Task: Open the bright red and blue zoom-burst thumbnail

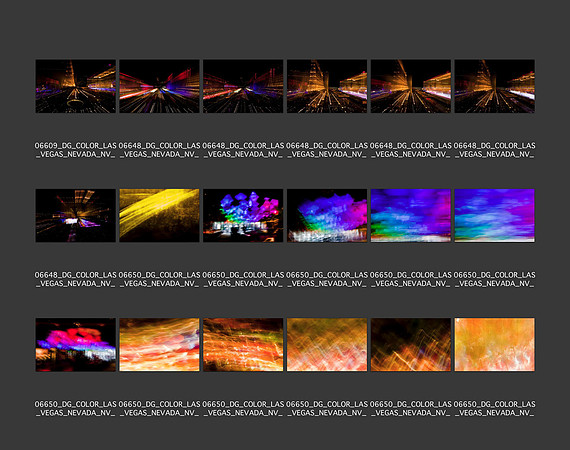Action: [159, 86]
